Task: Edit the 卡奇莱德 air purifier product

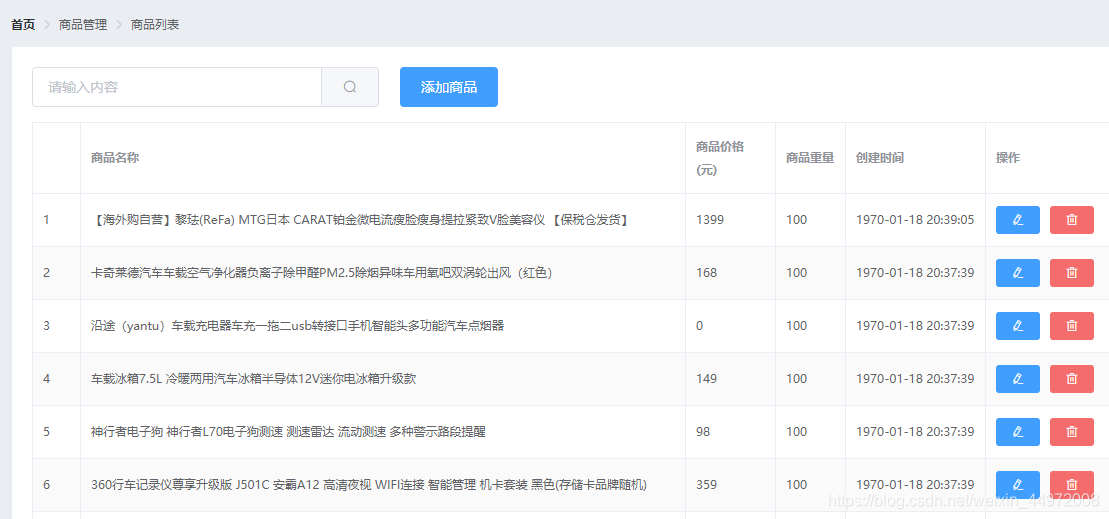Action: 1018,273
